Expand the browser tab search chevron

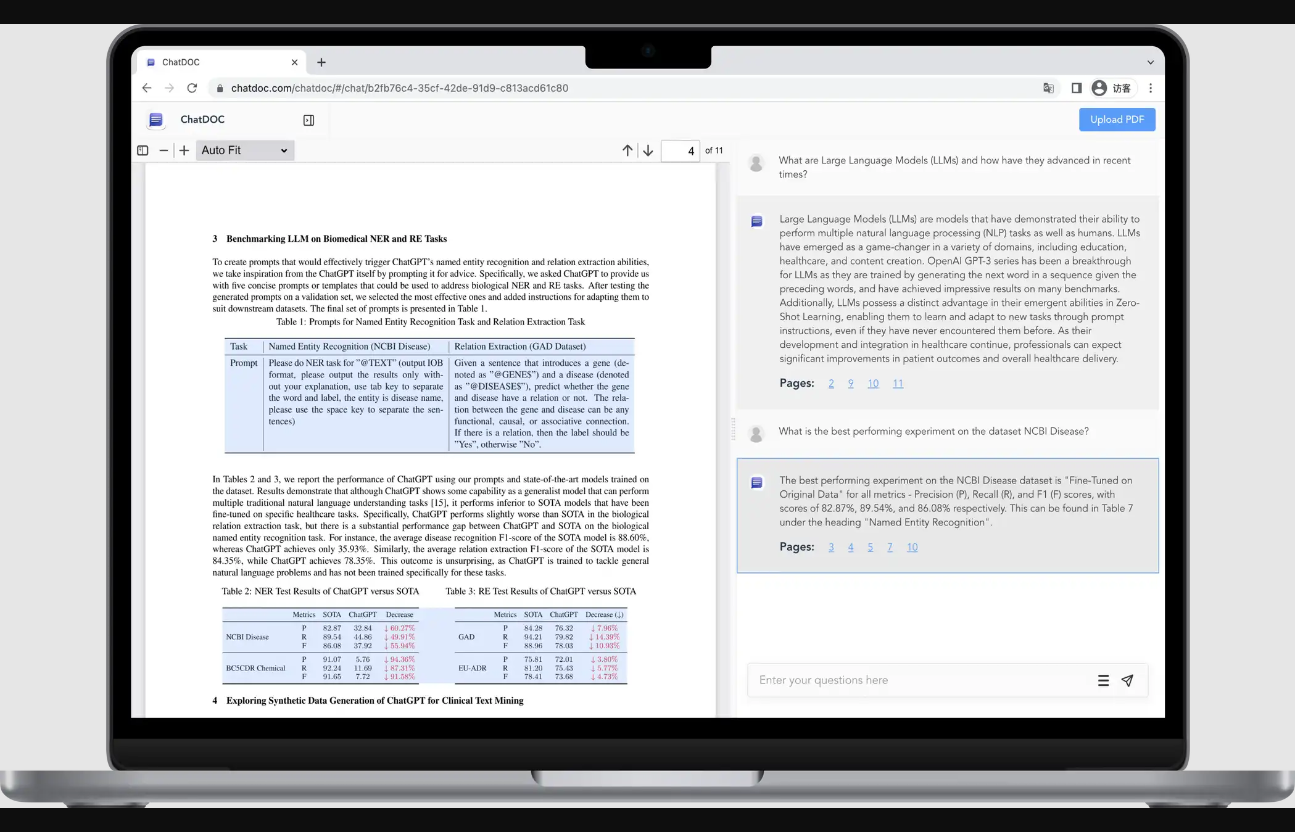click(1150, 62)
